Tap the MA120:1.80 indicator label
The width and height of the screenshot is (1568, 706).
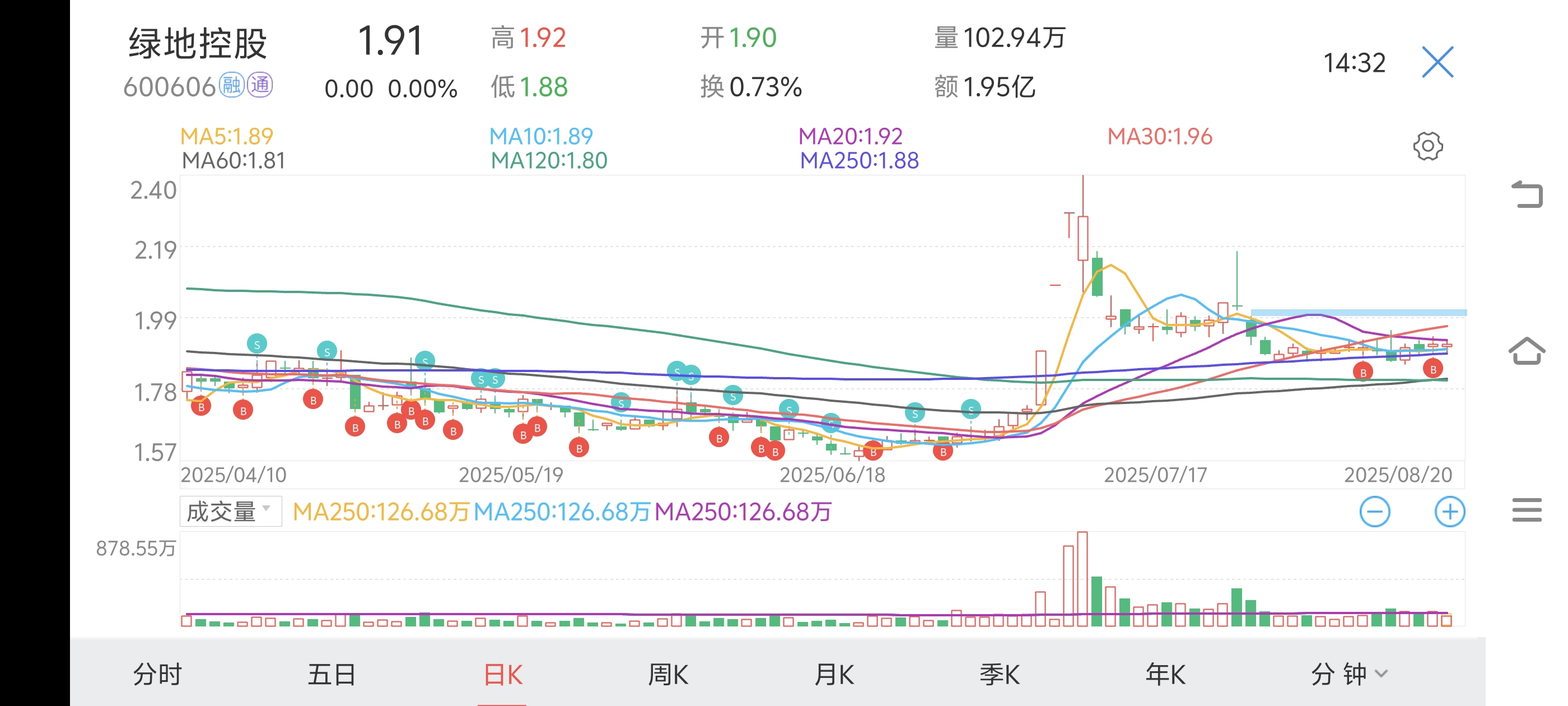tap(549, 160)
